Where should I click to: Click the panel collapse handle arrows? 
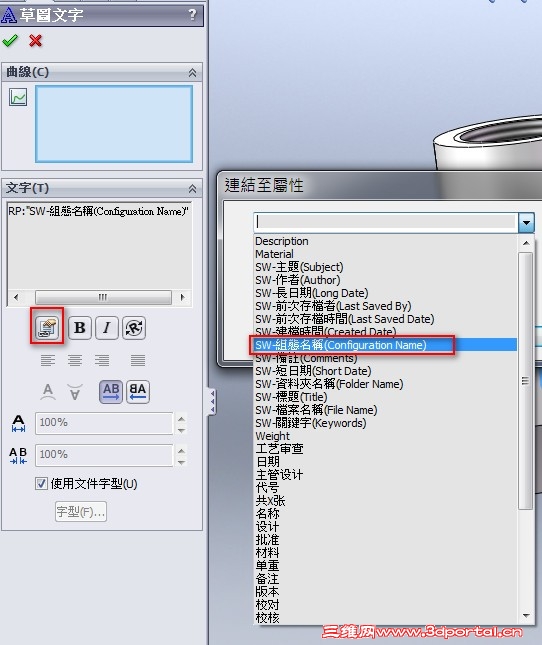pos(212,401)
